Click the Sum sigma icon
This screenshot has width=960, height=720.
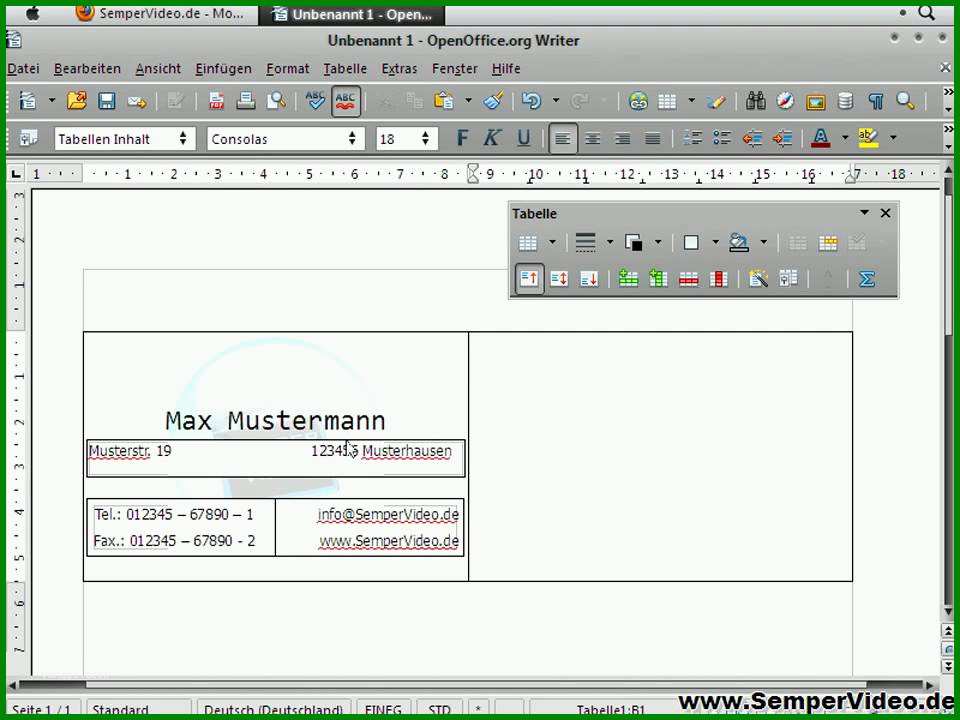click(x=866, y=279)
